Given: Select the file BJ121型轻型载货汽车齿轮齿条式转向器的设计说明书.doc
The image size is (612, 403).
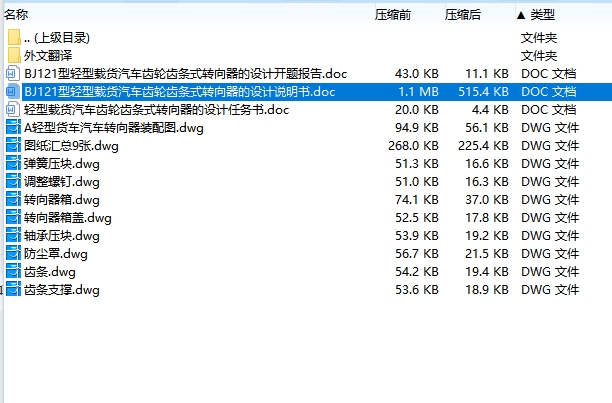Looking at the screenshot, I should pos(180,92).
